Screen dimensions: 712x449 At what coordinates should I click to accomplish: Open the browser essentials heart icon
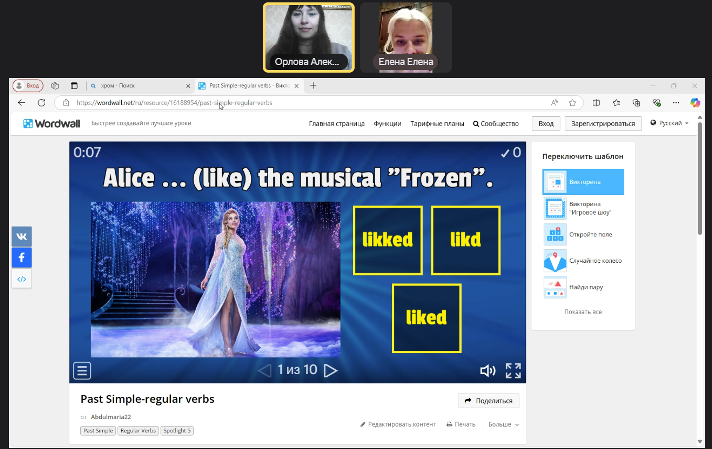click(x=656, y=103)
